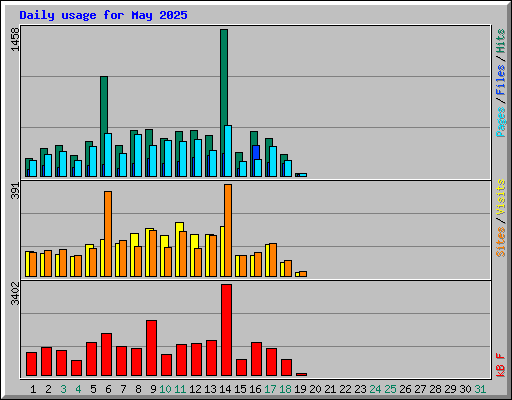Click the day 8 label on x-axis

pyautogui.click(x=138, y=389)
